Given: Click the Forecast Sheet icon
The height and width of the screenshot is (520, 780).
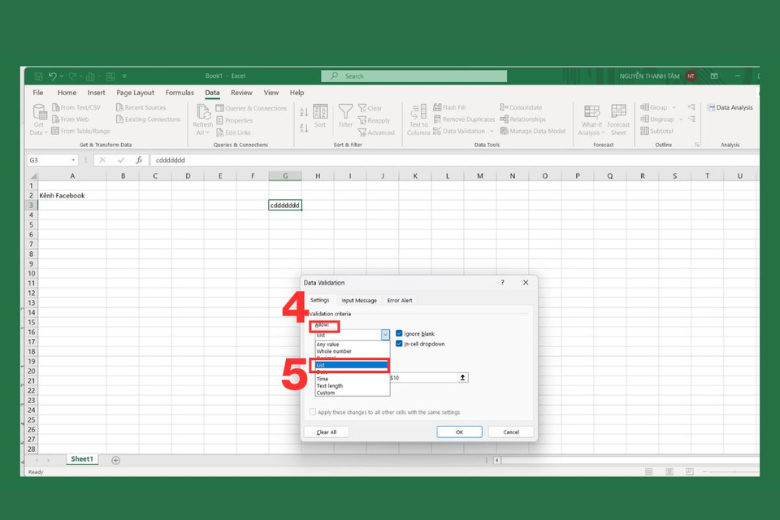Looking at the screenshot, I should pyautogui.click(x=618, y=117).
